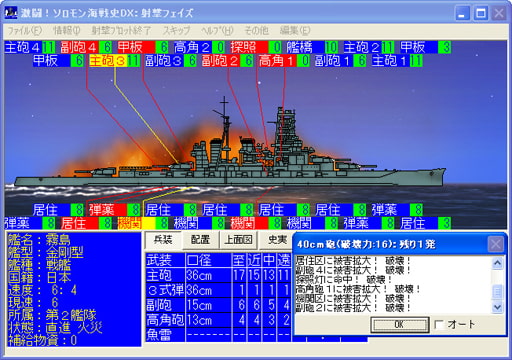Click the 魚雷 row in weapons table
Viewport: 512px width, 360px height.
pos(219,335)
